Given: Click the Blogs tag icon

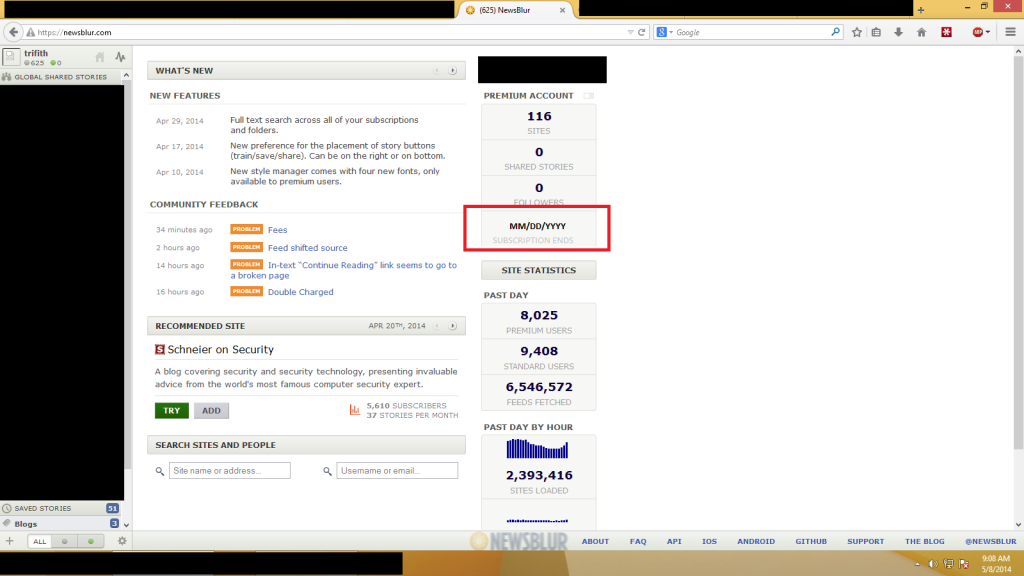Looking at the screenshot, I should [7, 524].
